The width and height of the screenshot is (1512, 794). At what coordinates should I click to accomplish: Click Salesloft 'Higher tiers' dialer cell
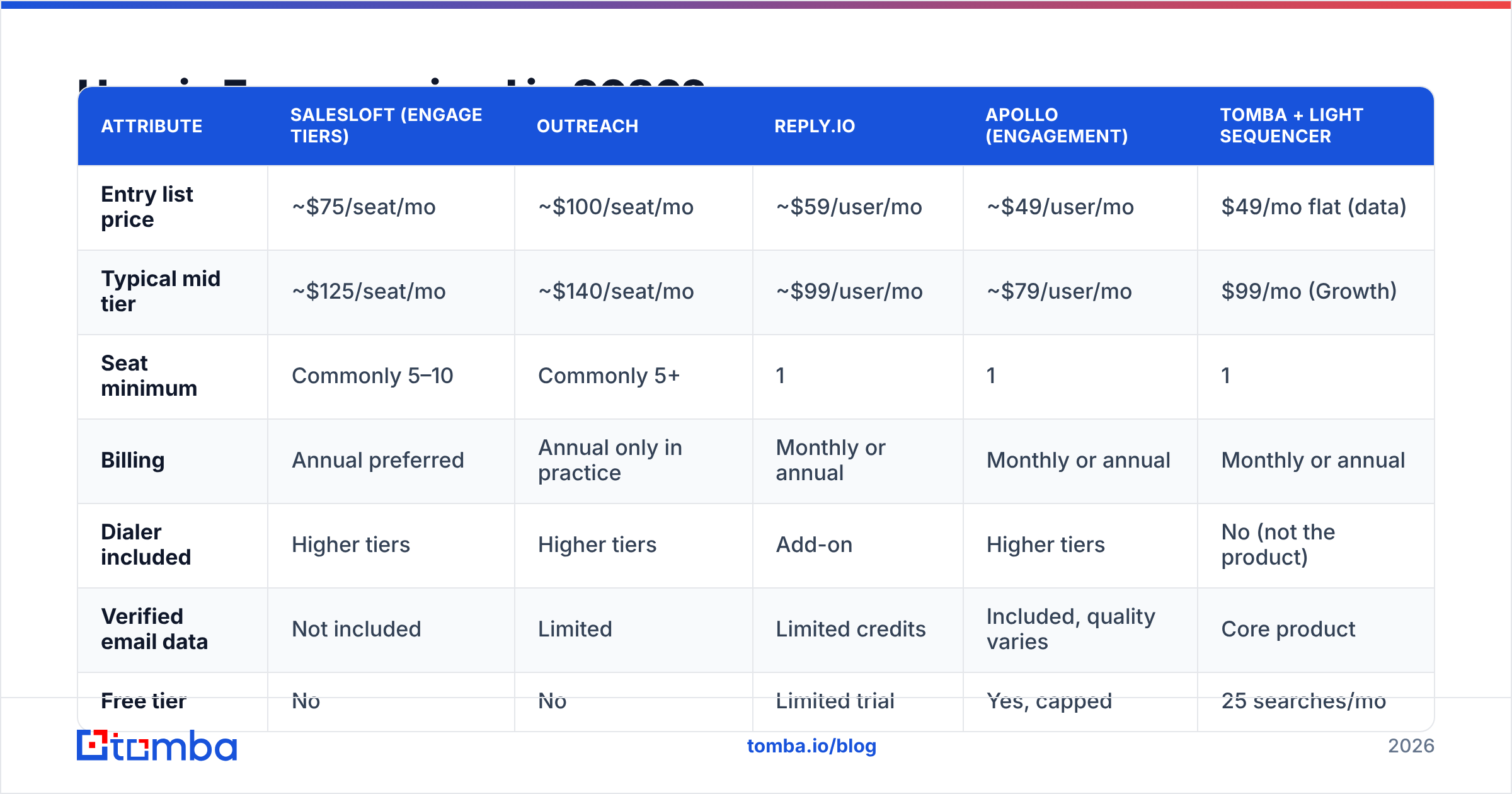351,544
